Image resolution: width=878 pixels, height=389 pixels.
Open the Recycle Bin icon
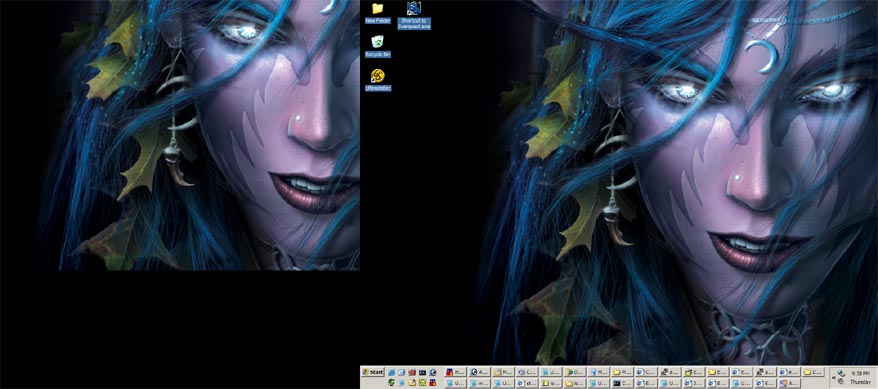click(x=378, y=46)
